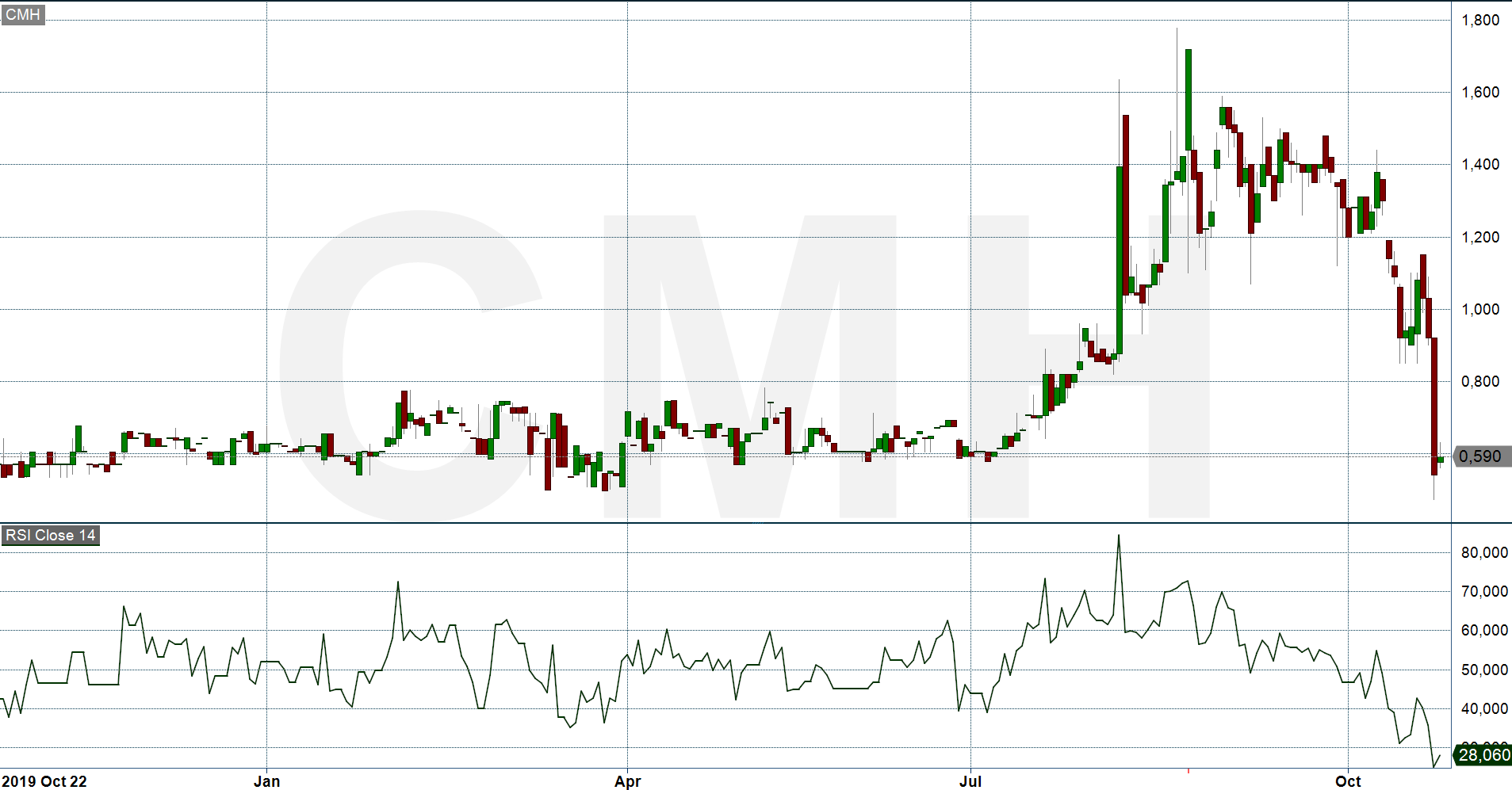
Task: Click the 60,000 RSI axis label
Action: pos(1484,631)
